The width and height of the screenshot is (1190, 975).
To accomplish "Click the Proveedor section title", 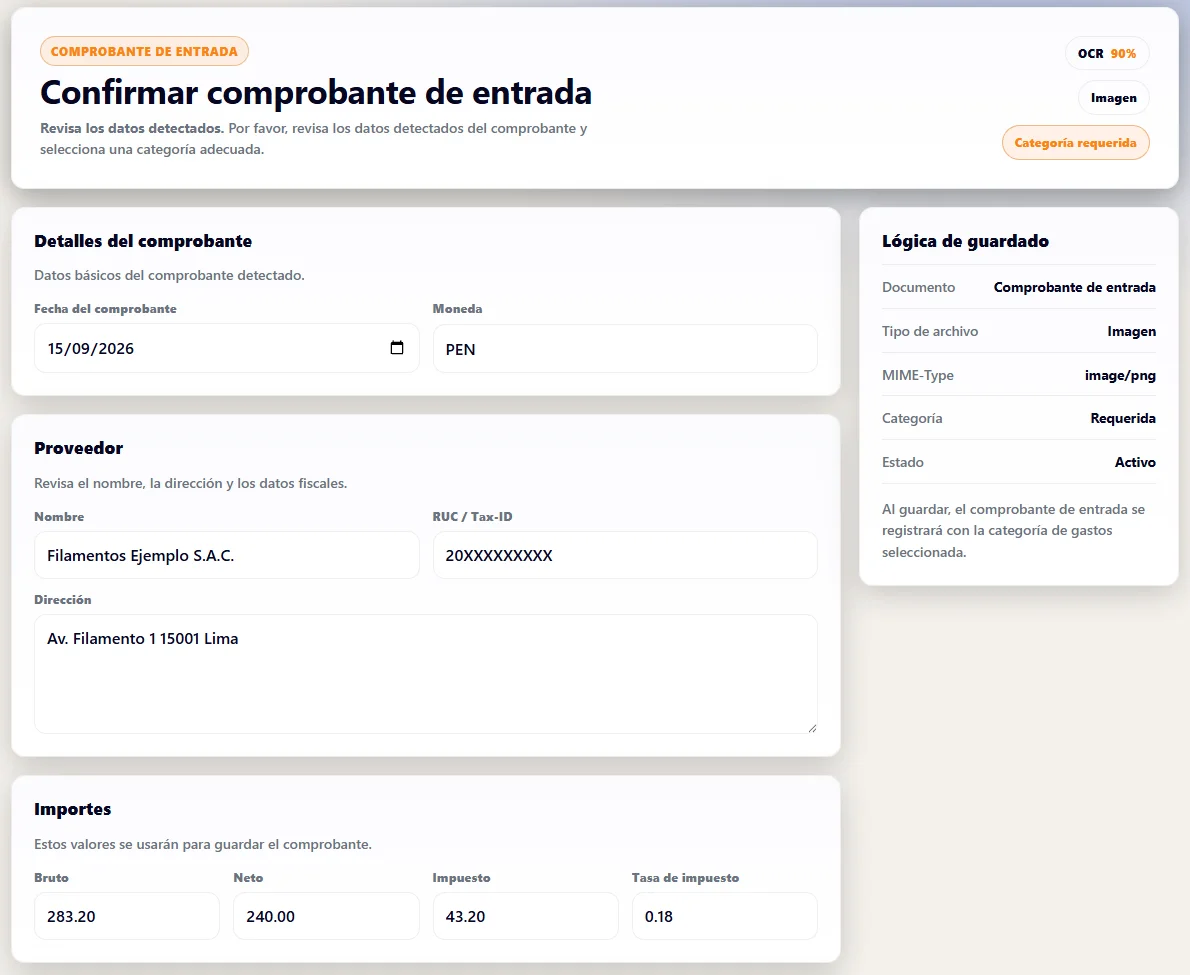I will [78, 448].
